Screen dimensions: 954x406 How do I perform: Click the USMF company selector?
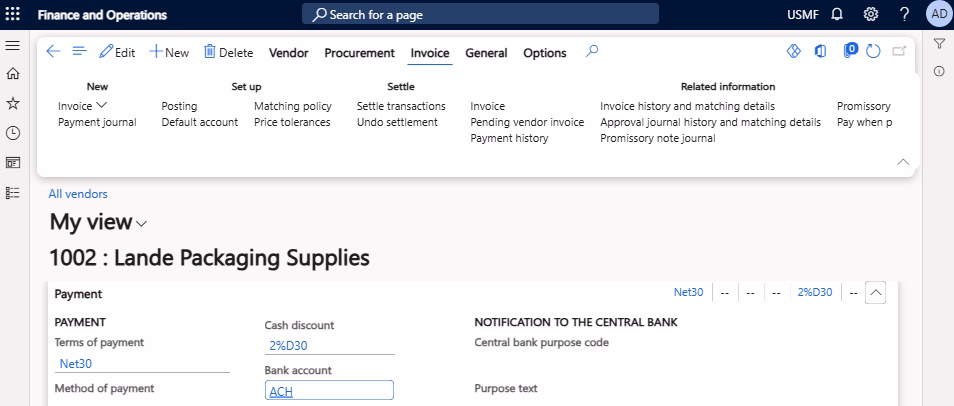803,14
